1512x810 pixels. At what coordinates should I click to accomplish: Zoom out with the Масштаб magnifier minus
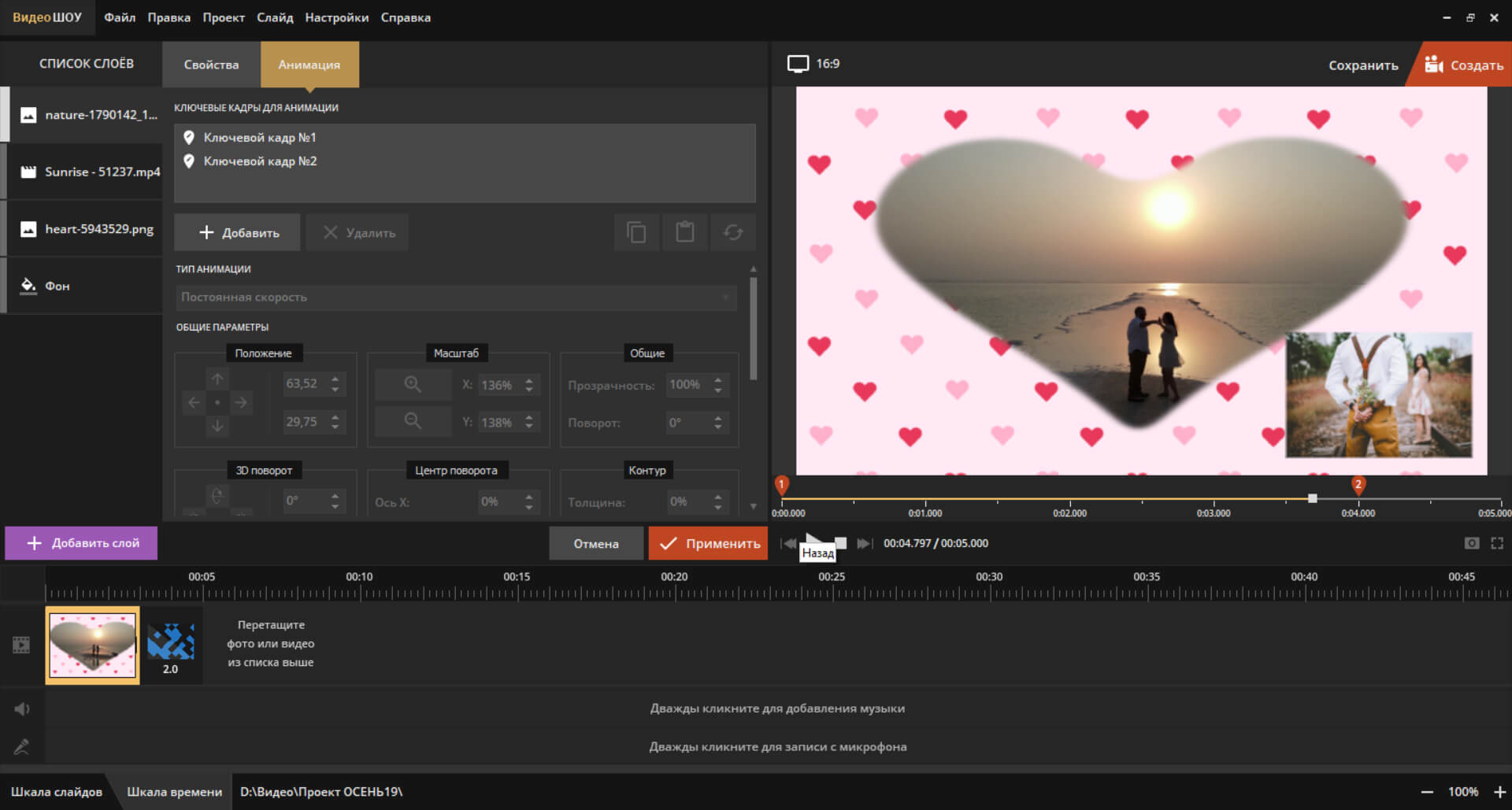[413, 421]
